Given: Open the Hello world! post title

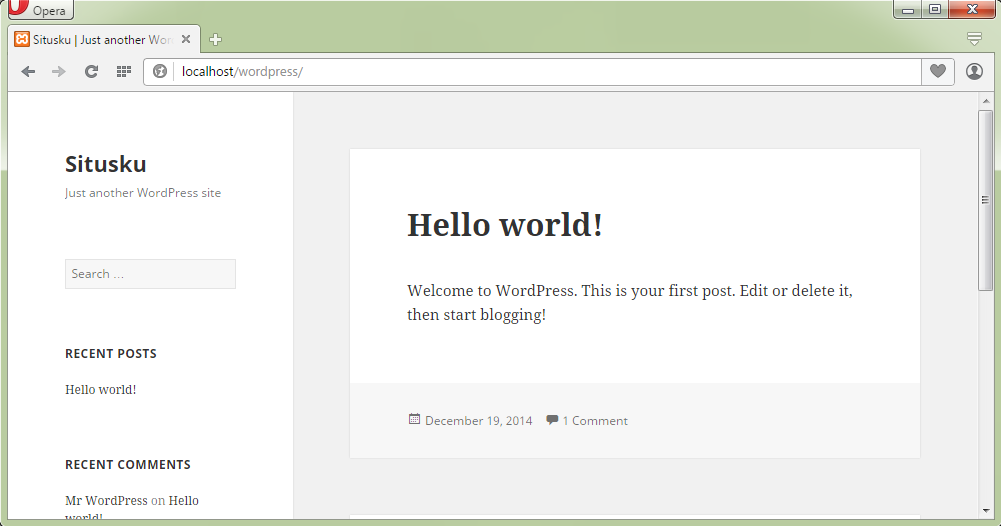Looking at the screenshot, I should (504, 225).
